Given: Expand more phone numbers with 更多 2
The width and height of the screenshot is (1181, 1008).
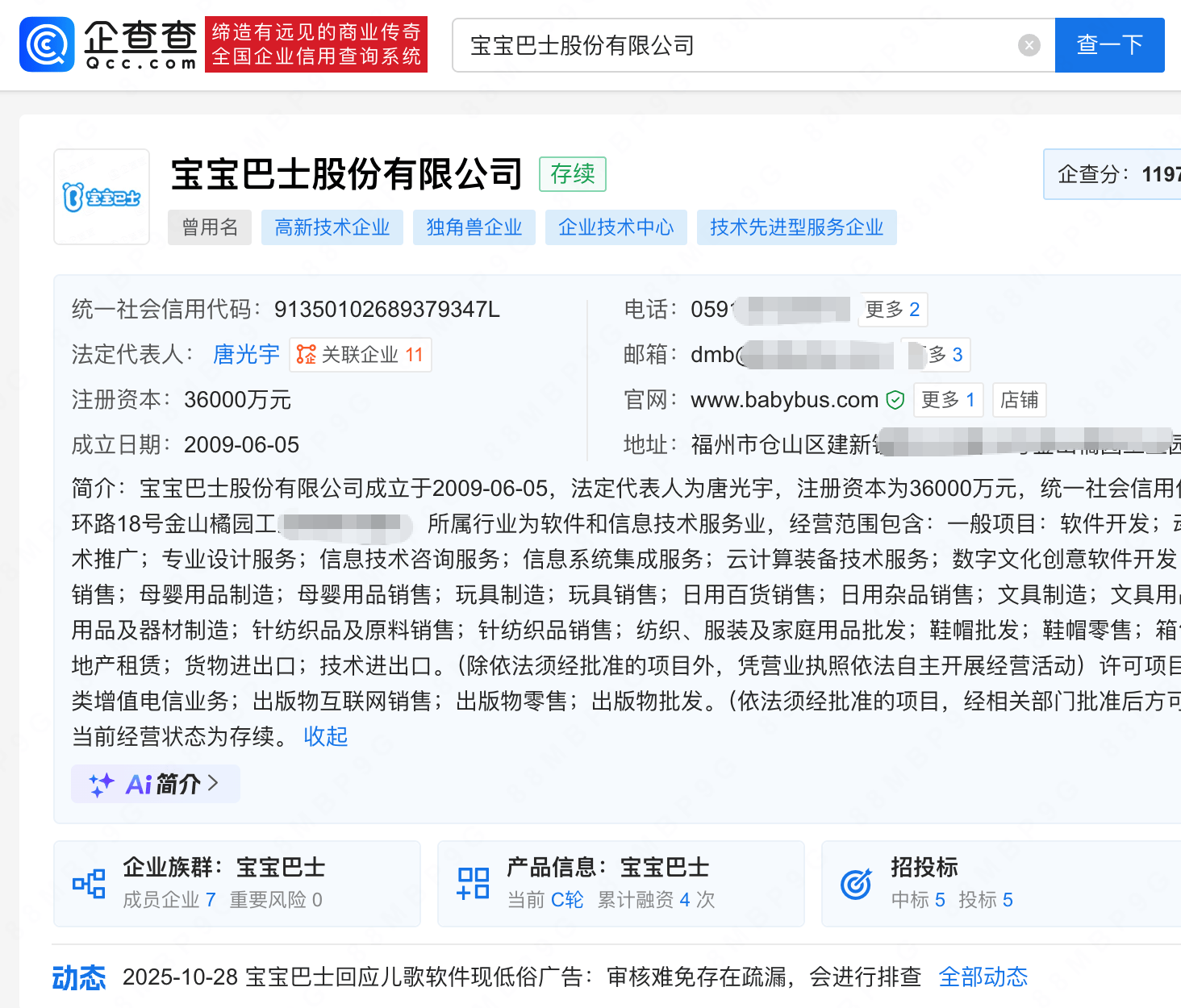Looking at the screenshot, I should (x=892, y=309).
